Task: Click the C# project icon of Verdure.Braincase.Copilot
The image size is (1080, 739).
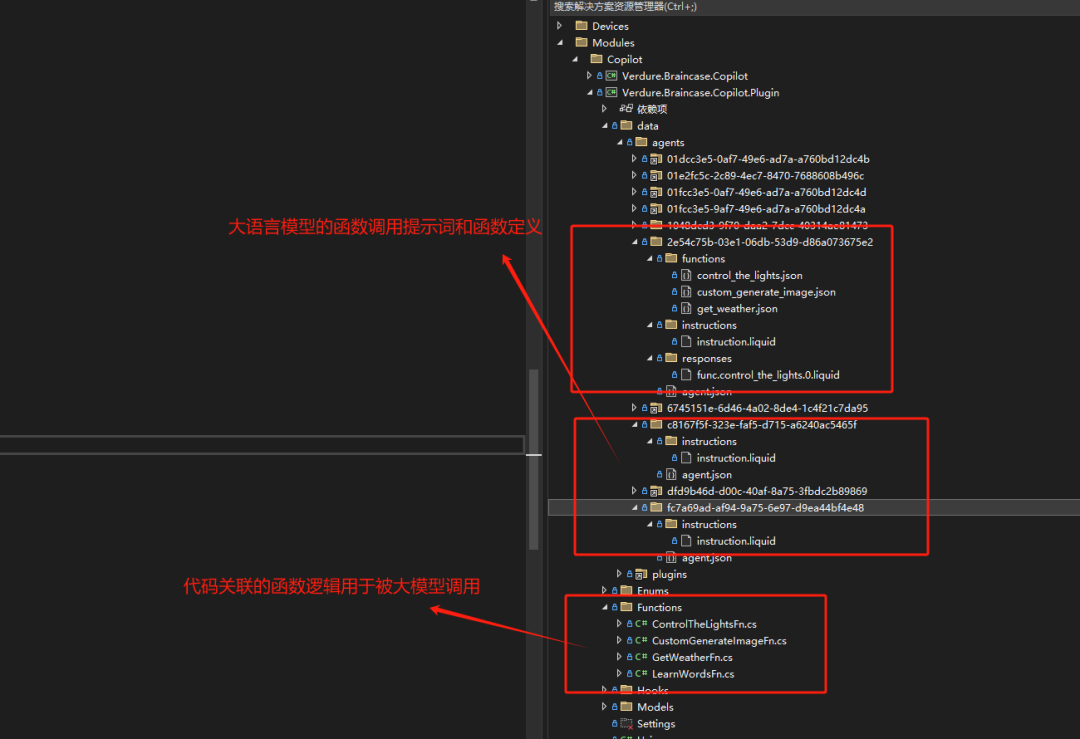Action: pos(611,76)
